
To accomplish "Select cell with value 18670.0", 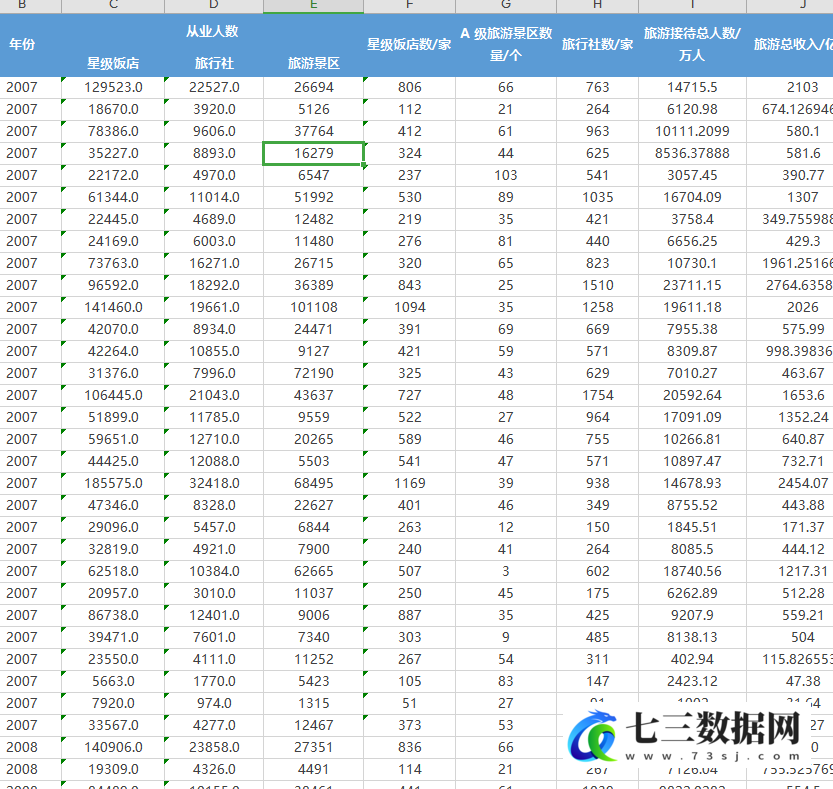I will point(113,109).
